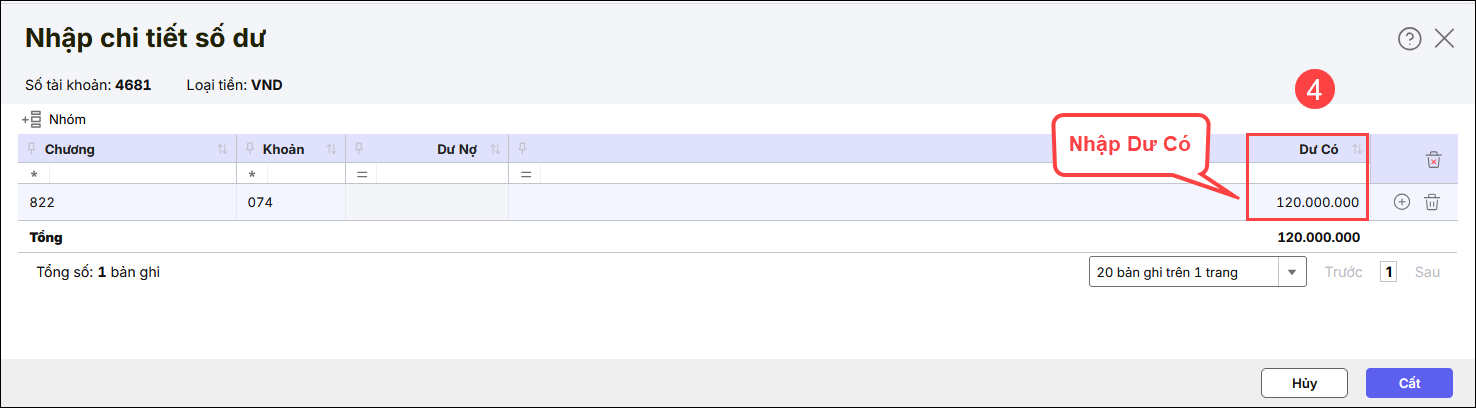Screen dimensions: 1476x408
Task: Close the Nhập chi tiết số dư dialog
Action: (1444, 39)
